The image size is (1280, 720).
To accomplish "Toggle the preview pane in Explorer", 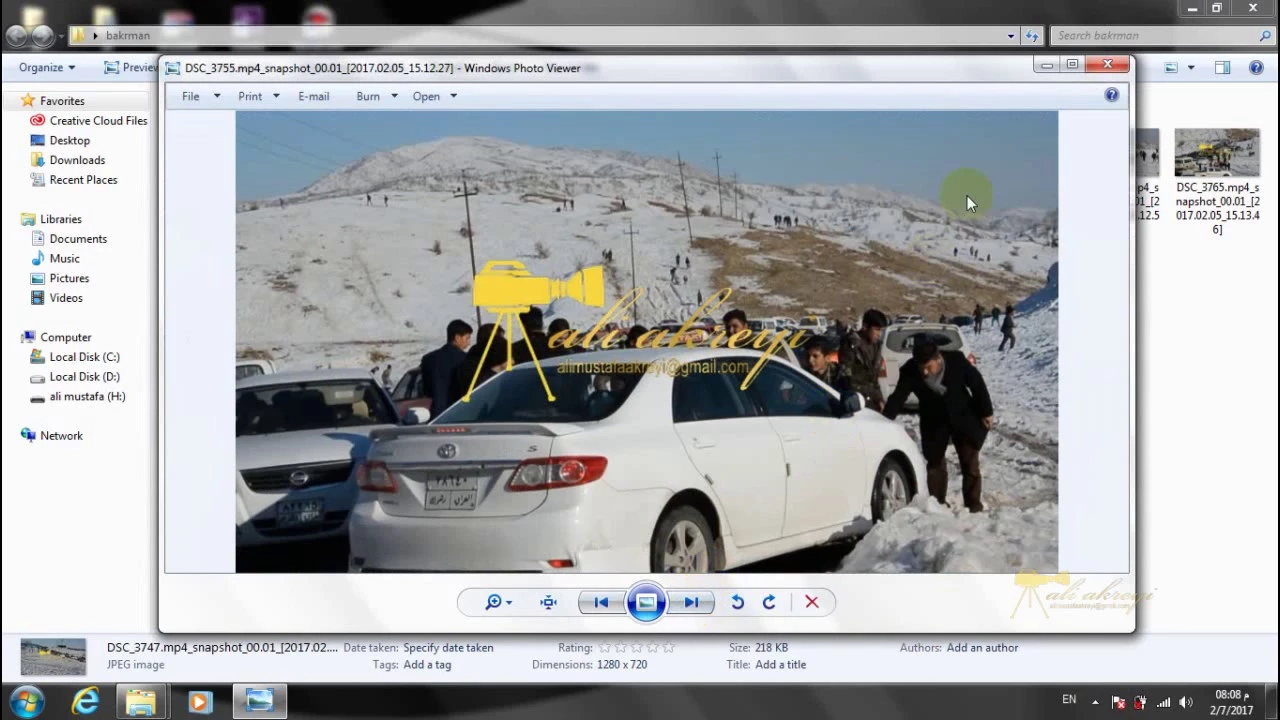I will [1222, 67].
